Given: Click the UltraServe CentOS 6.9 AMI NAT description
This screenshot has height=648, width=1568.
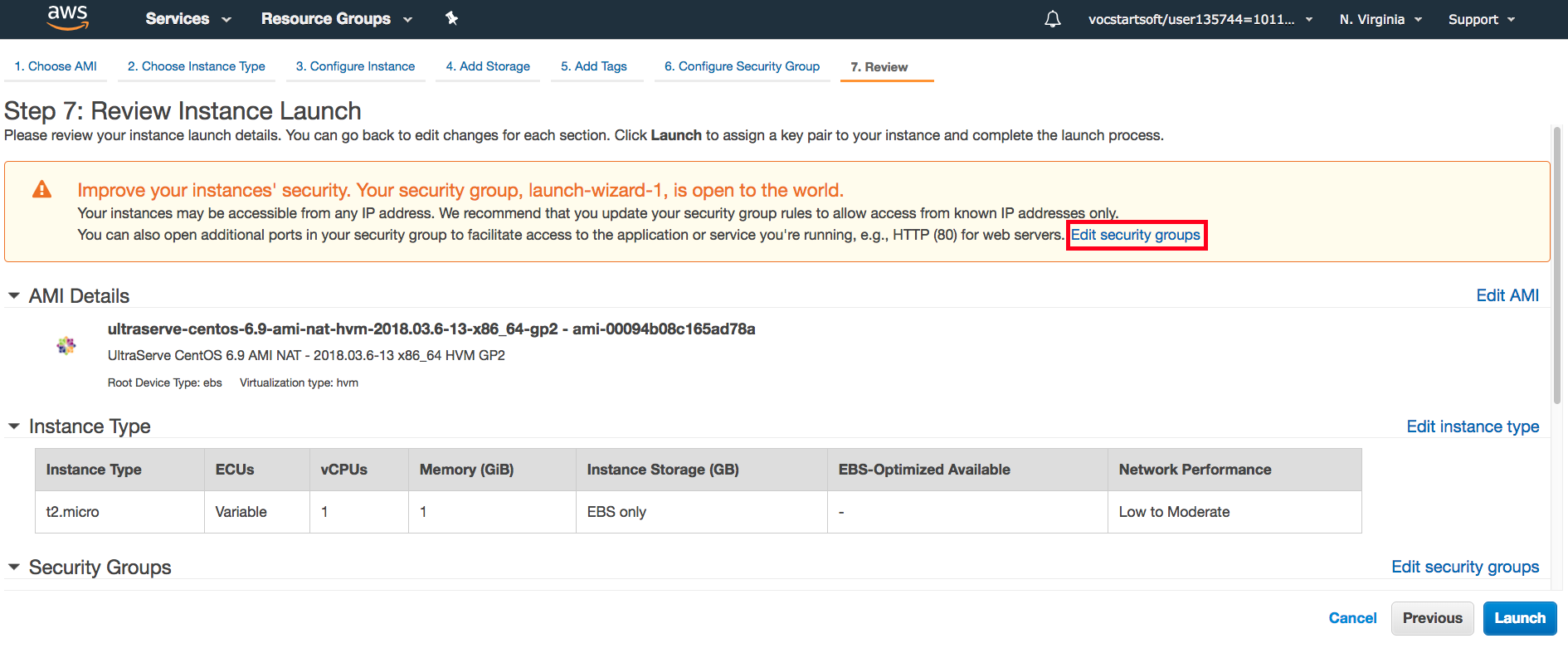Looking at the screenshot, I should 306,355.
